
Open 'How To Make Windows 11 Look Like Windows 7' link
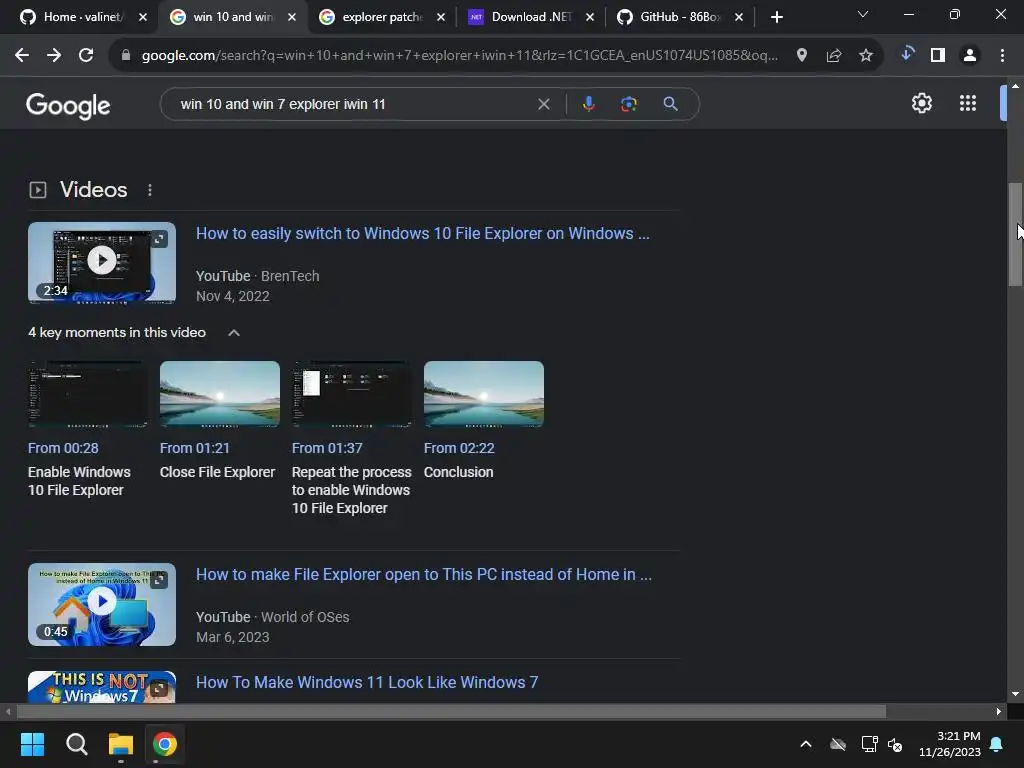click(367, 682)
